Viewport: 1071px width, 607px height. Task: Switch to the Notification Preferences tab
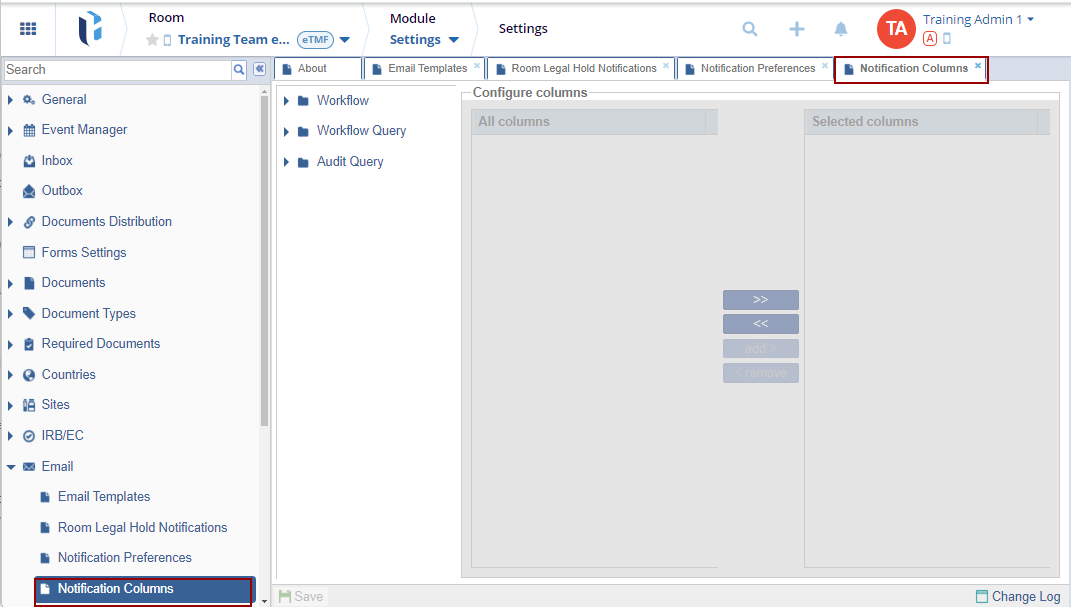[757, 68]
